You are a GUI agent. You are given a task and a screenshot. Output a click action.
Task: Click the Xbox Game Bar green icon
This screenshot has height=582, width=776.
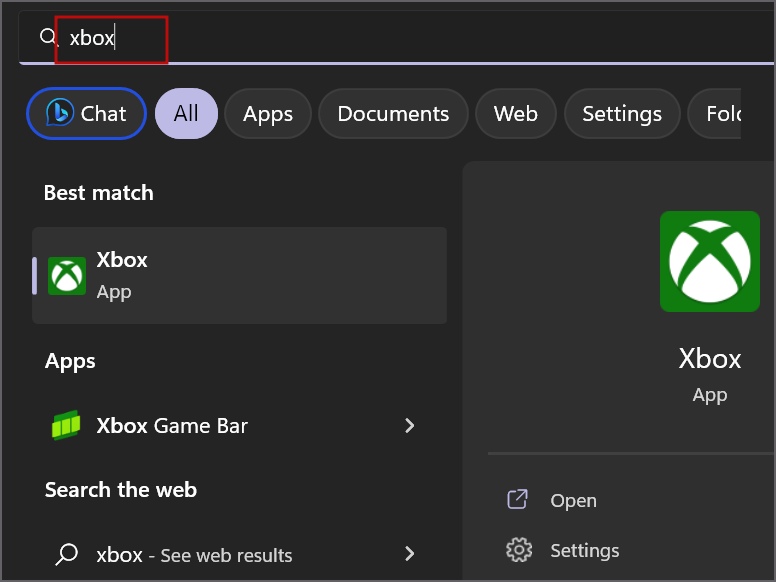tap(66, 425)
